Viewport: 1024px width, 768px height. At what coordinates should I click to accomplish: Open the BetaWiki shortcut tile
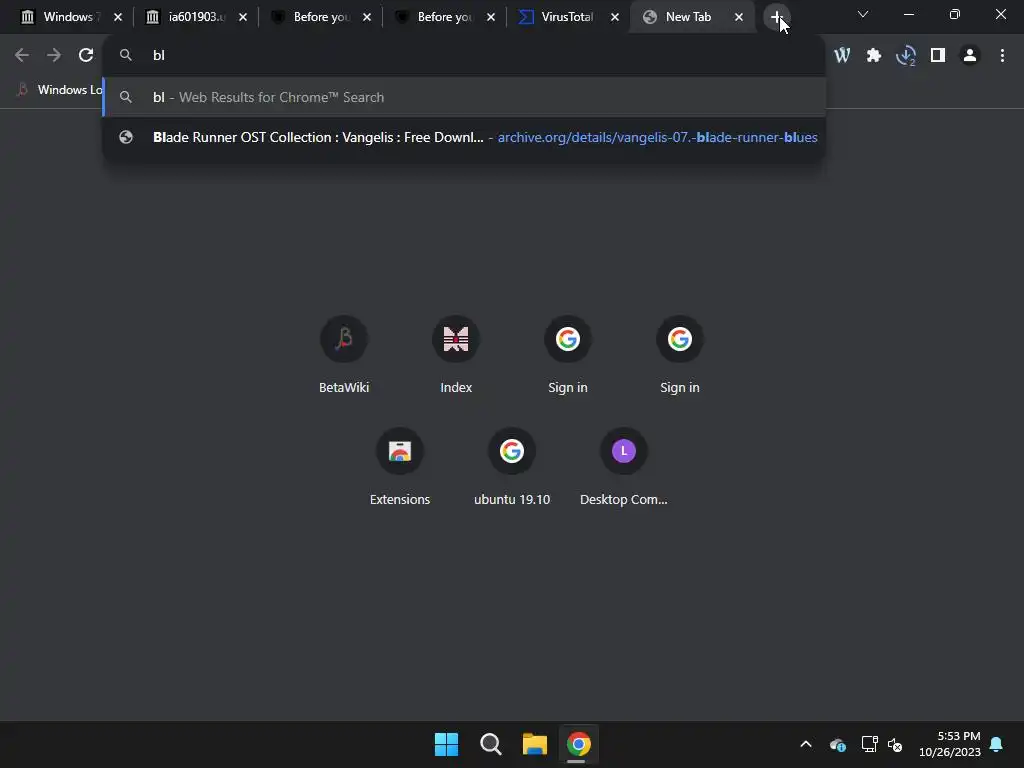click(344, 355)
